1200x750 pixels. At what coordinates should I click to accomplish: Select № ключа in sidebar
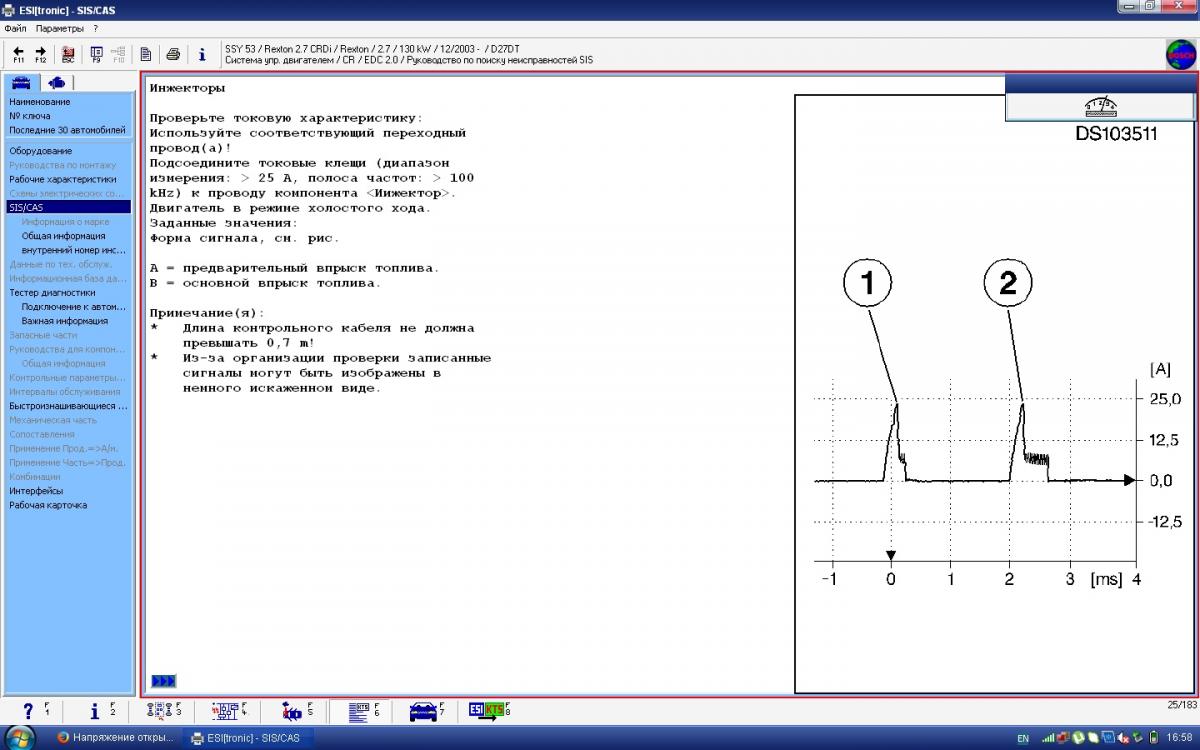click(30, 116)
